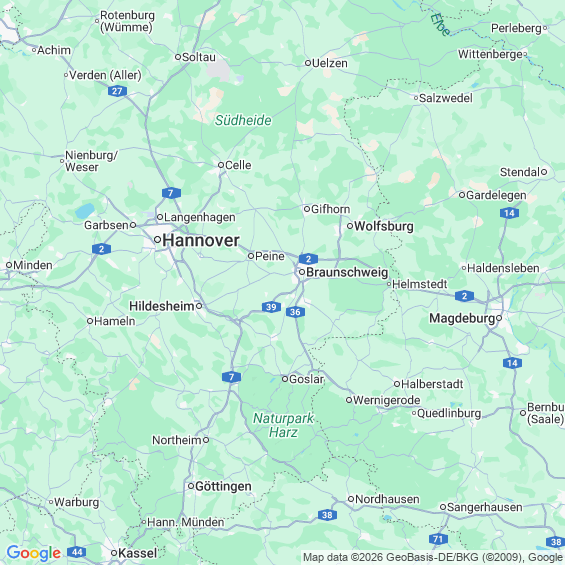Click the Wolfsburg city label
This screenshot has height=565, width=565.
(384, 227)
